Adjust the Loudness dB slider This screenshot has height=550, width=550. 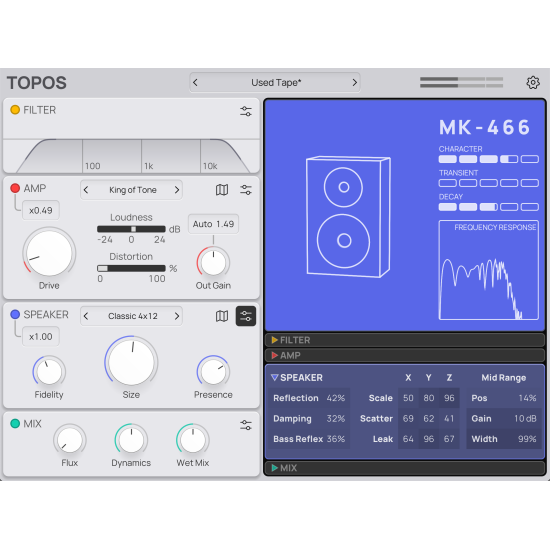coord(131,229)
